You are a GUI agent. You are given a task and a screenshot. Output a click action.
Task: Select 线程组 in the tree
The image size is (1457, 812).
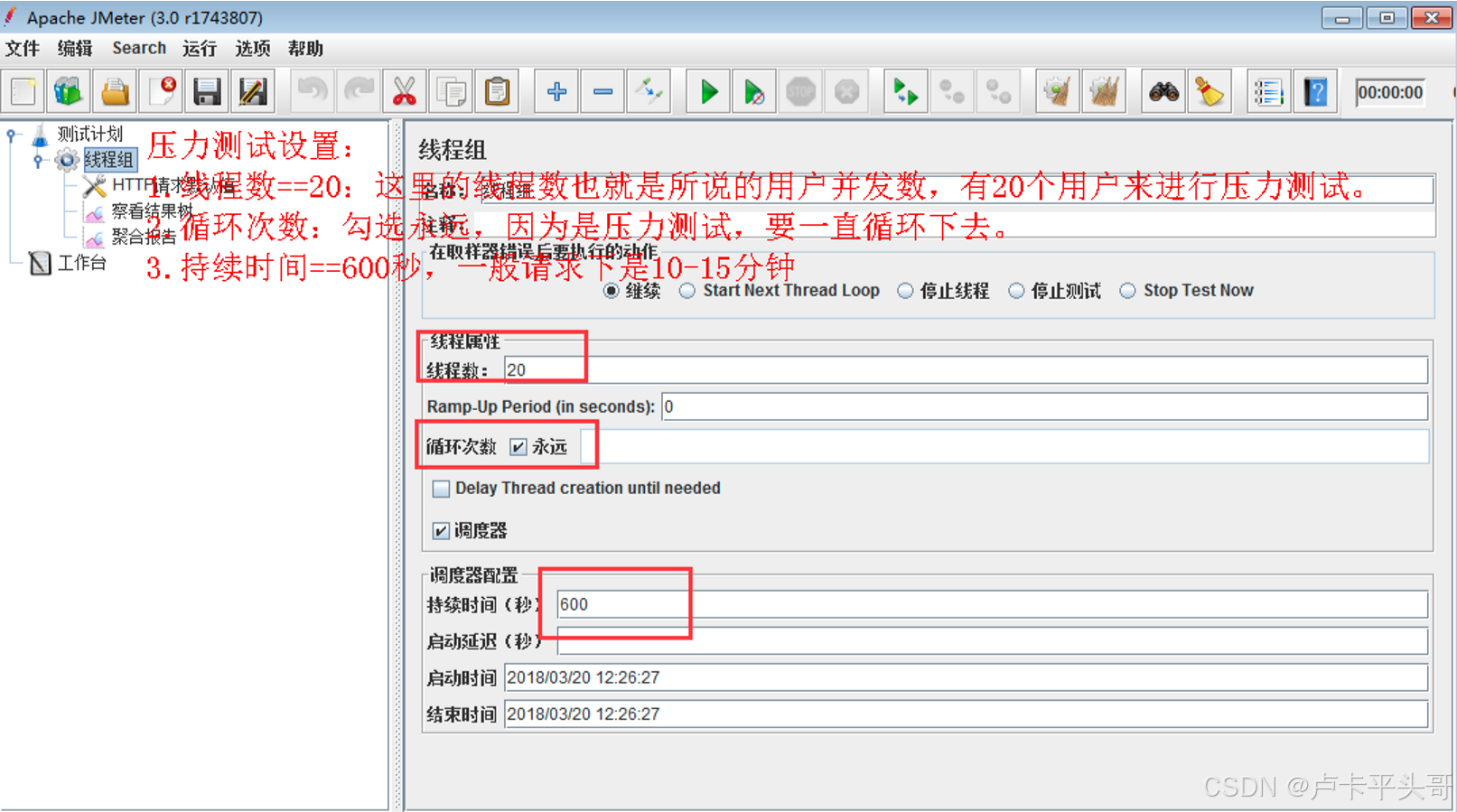point(109,160)
